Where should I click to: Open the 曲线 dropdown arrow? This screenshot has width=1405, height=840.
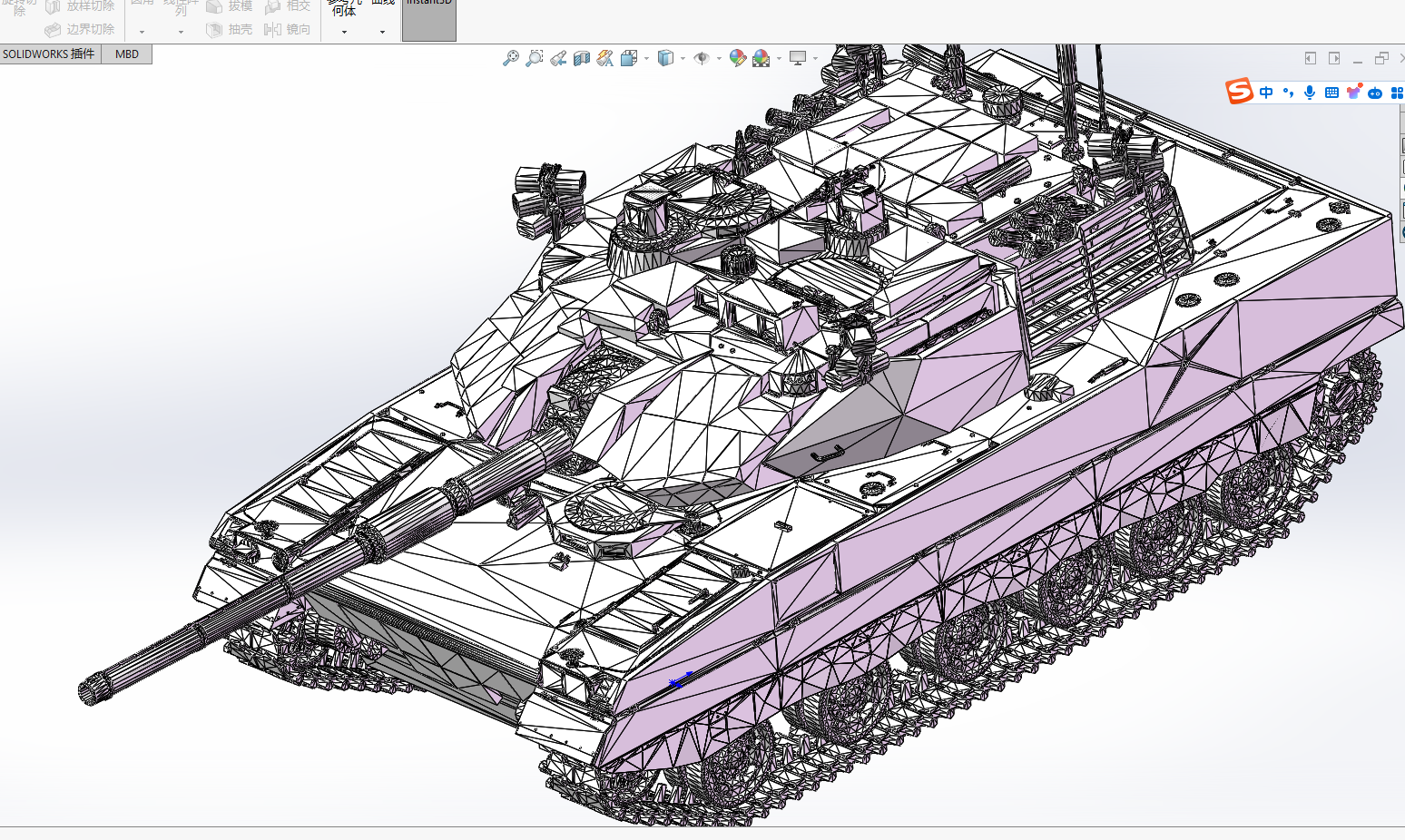(382, 32)
